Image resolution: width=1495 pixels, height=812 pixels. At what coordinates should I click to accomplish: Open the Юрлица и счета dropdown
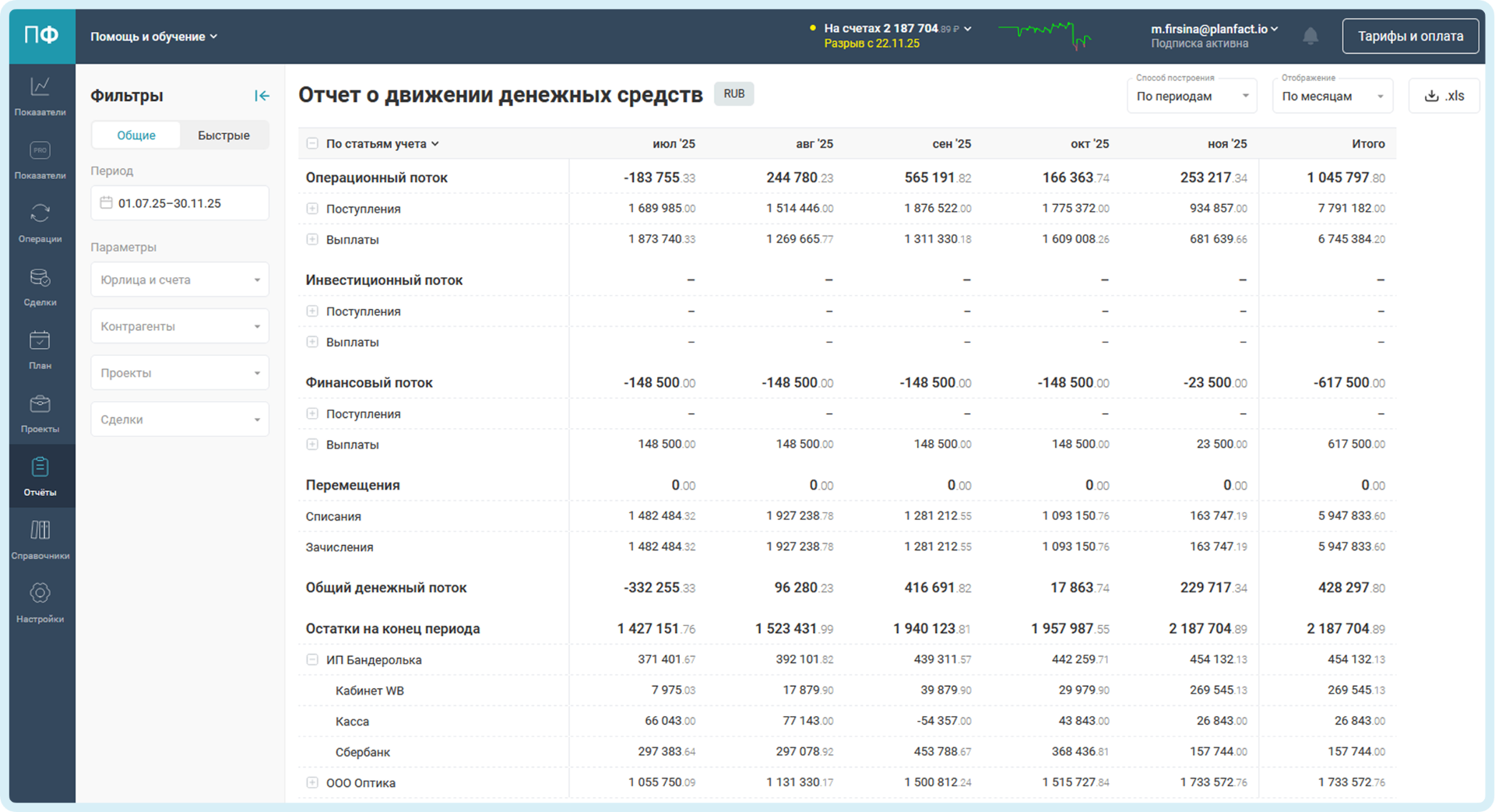(180, 280)
